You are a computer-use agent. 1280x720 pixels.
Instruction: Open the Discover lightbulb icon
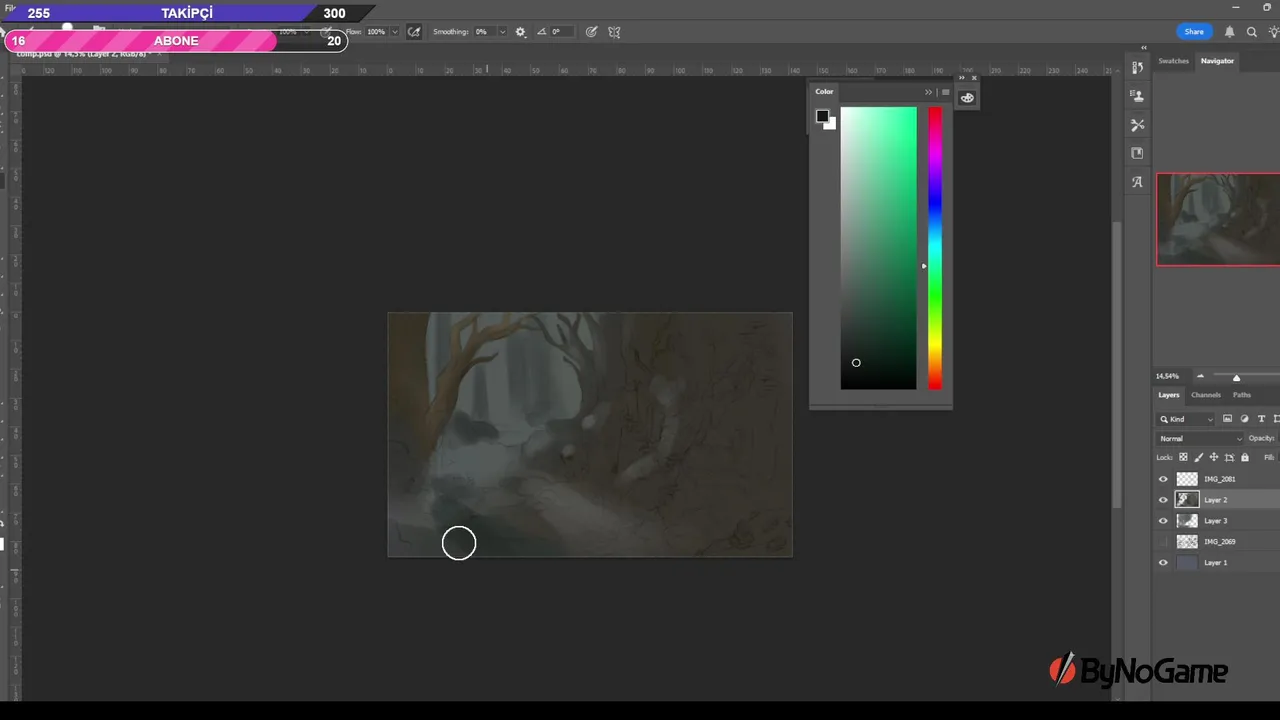click(1273, 32)
